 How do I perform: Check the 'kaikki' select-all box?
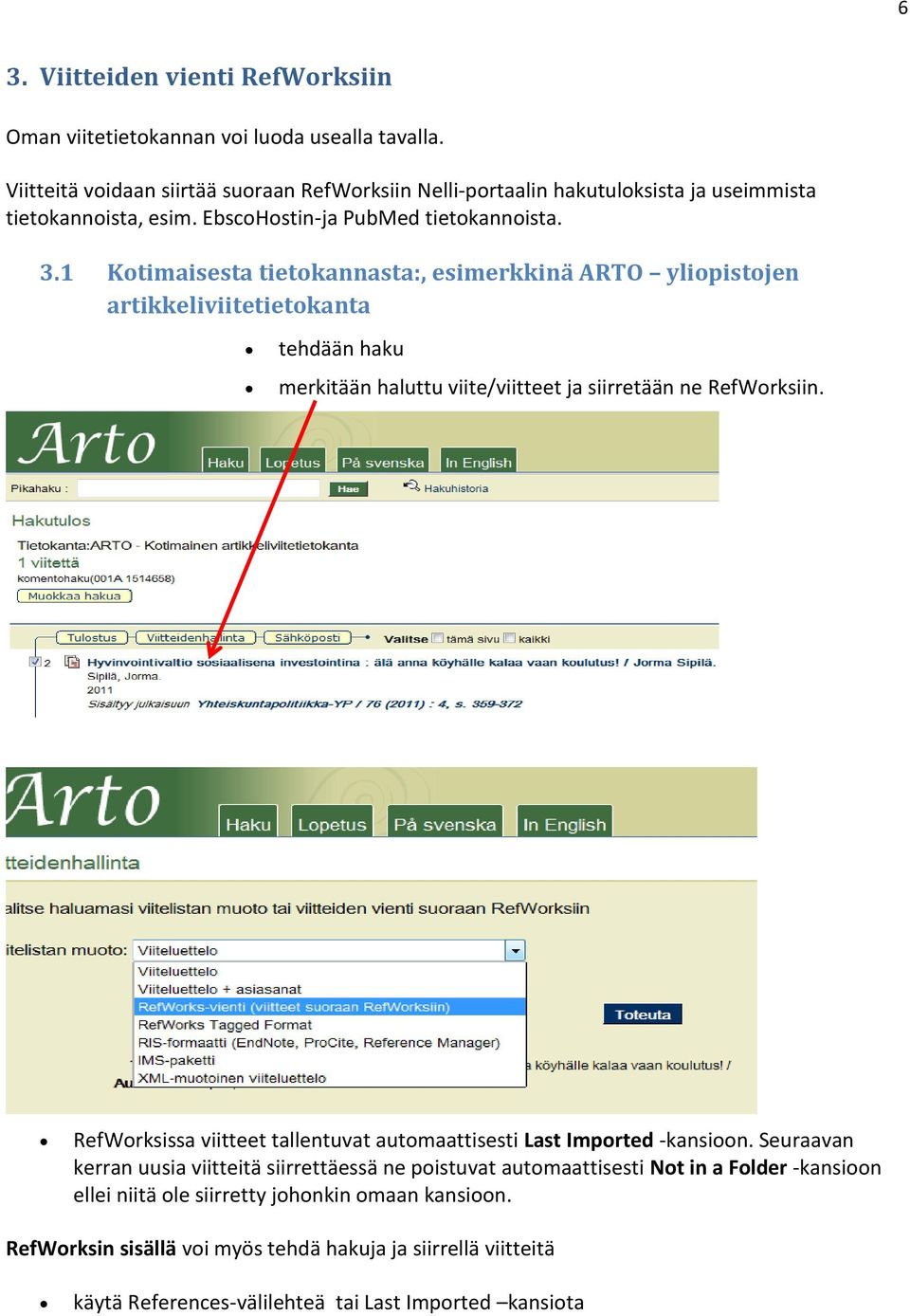[510, 638]
